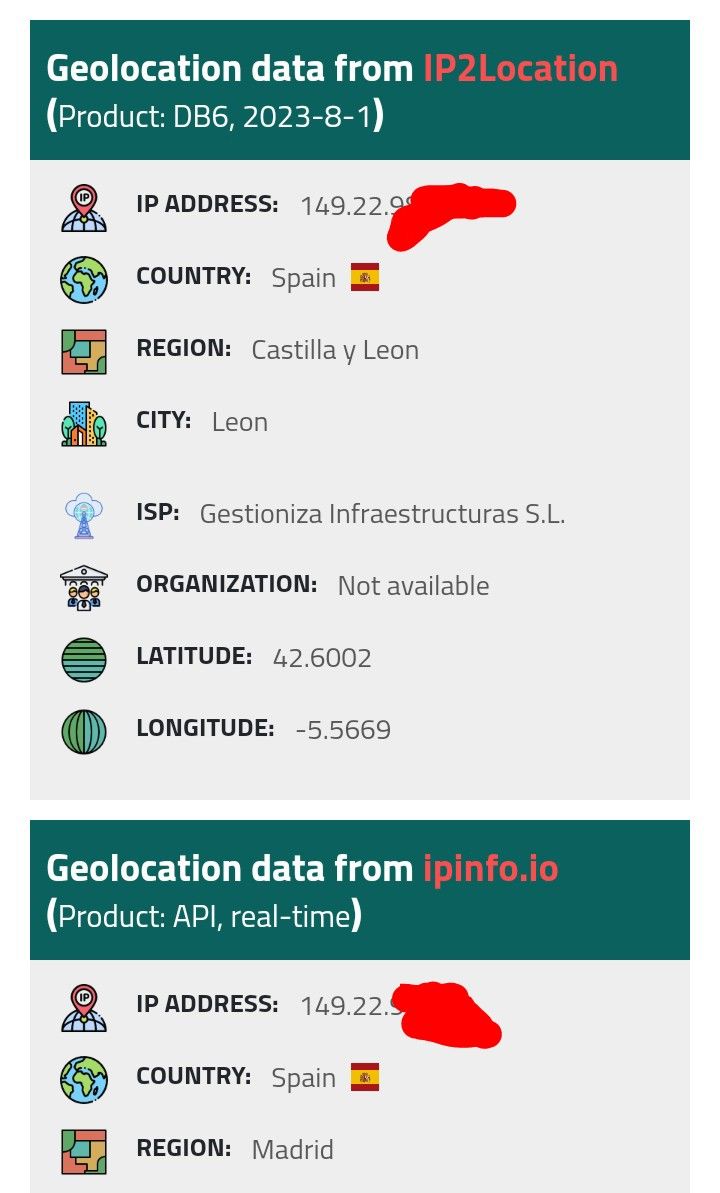The height and width of the screenshot is (1193, 720).
Task: Click the Product: DB6, 2023-8-1 subtitle
Action: coord(215,117)
